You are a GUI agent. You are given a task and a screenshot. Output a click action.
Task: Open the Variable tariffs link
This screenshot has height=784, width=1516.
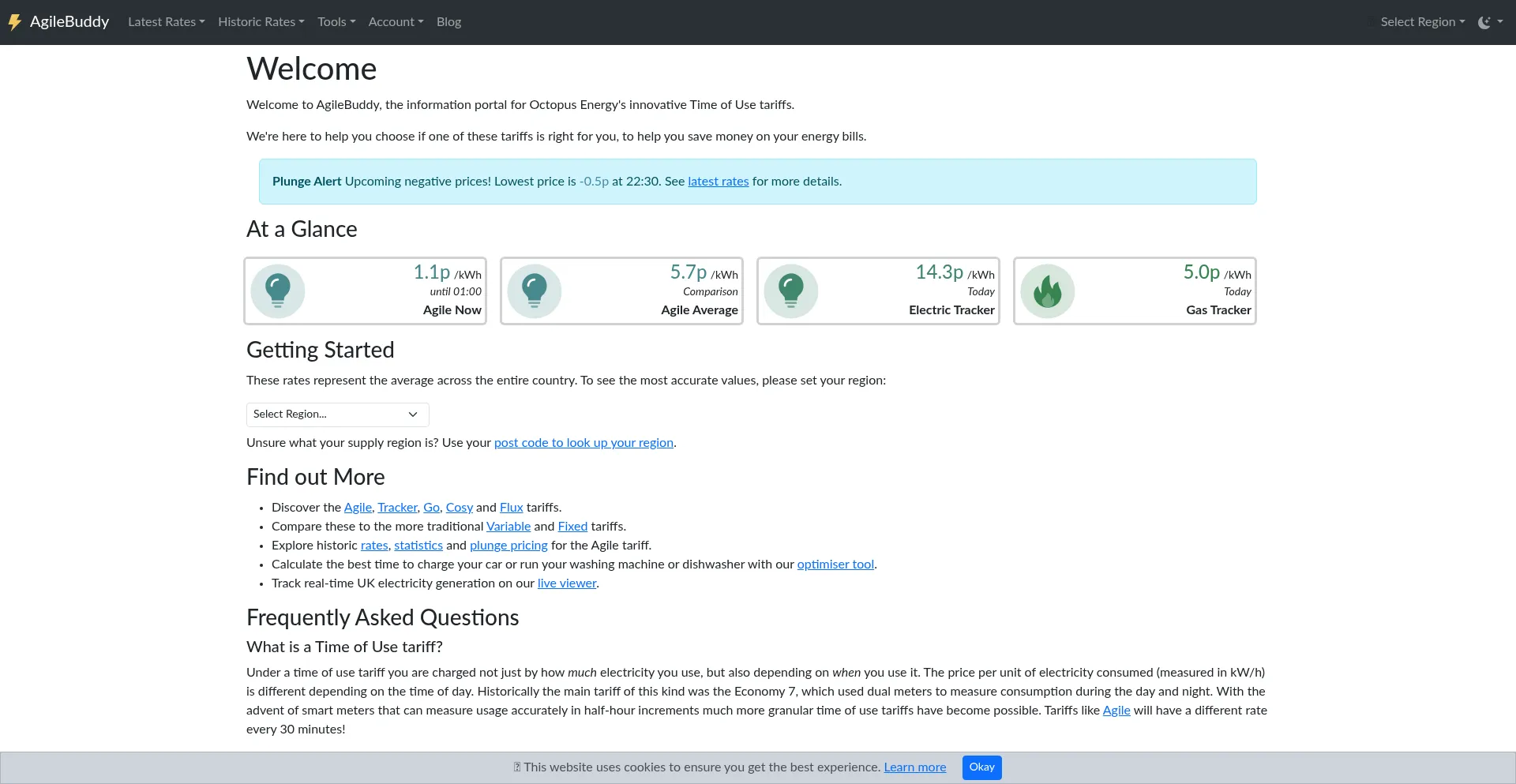coord(508,527)
